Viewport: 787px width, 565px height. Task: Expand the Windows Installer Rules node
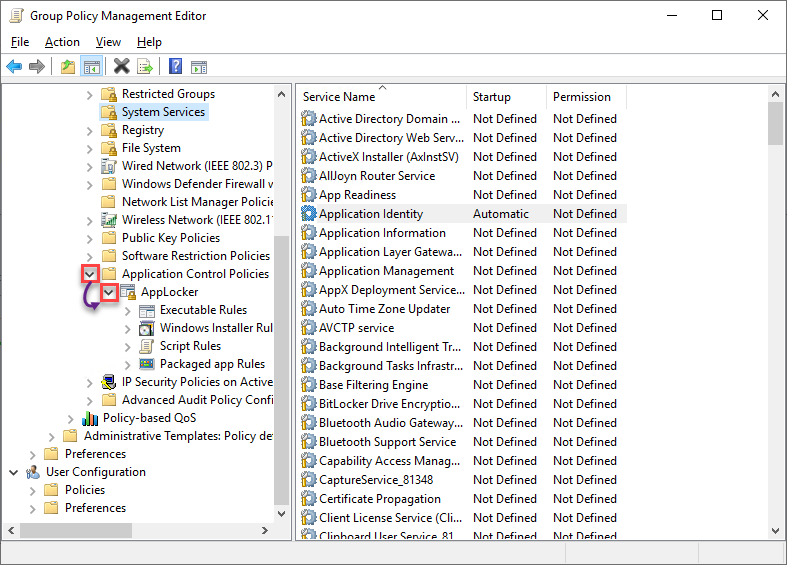point(127,329)
